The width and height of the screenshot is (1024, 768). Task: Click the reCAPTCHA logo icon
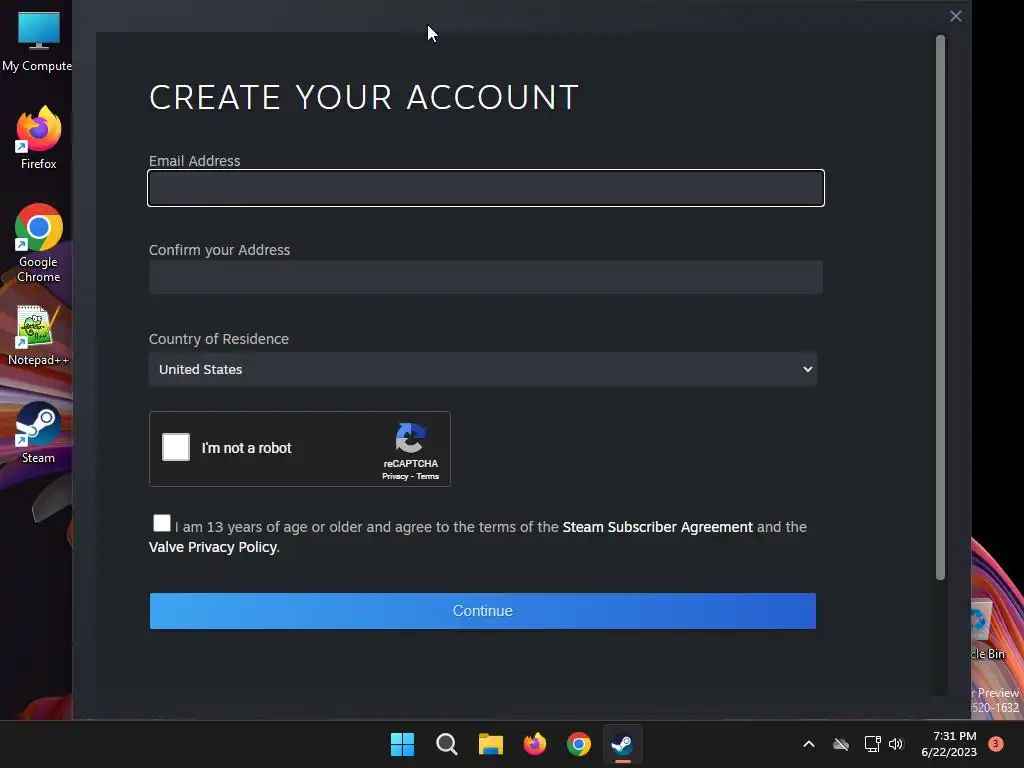(x=411, y=438)
